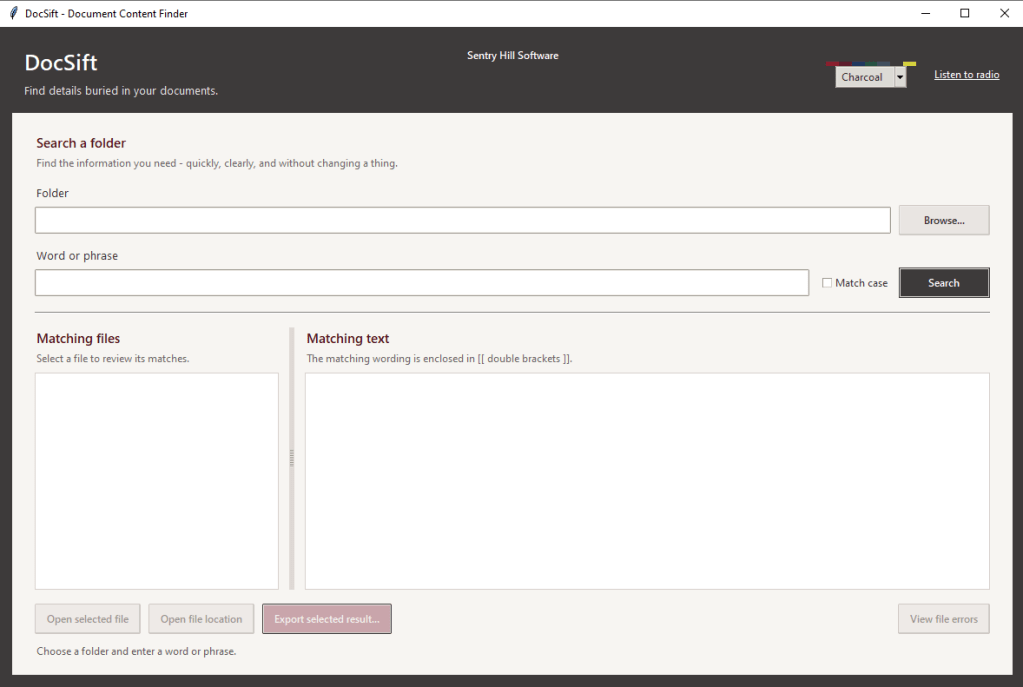Click Open file location button
Viewport: 1023px width, 687px height.
201,618
